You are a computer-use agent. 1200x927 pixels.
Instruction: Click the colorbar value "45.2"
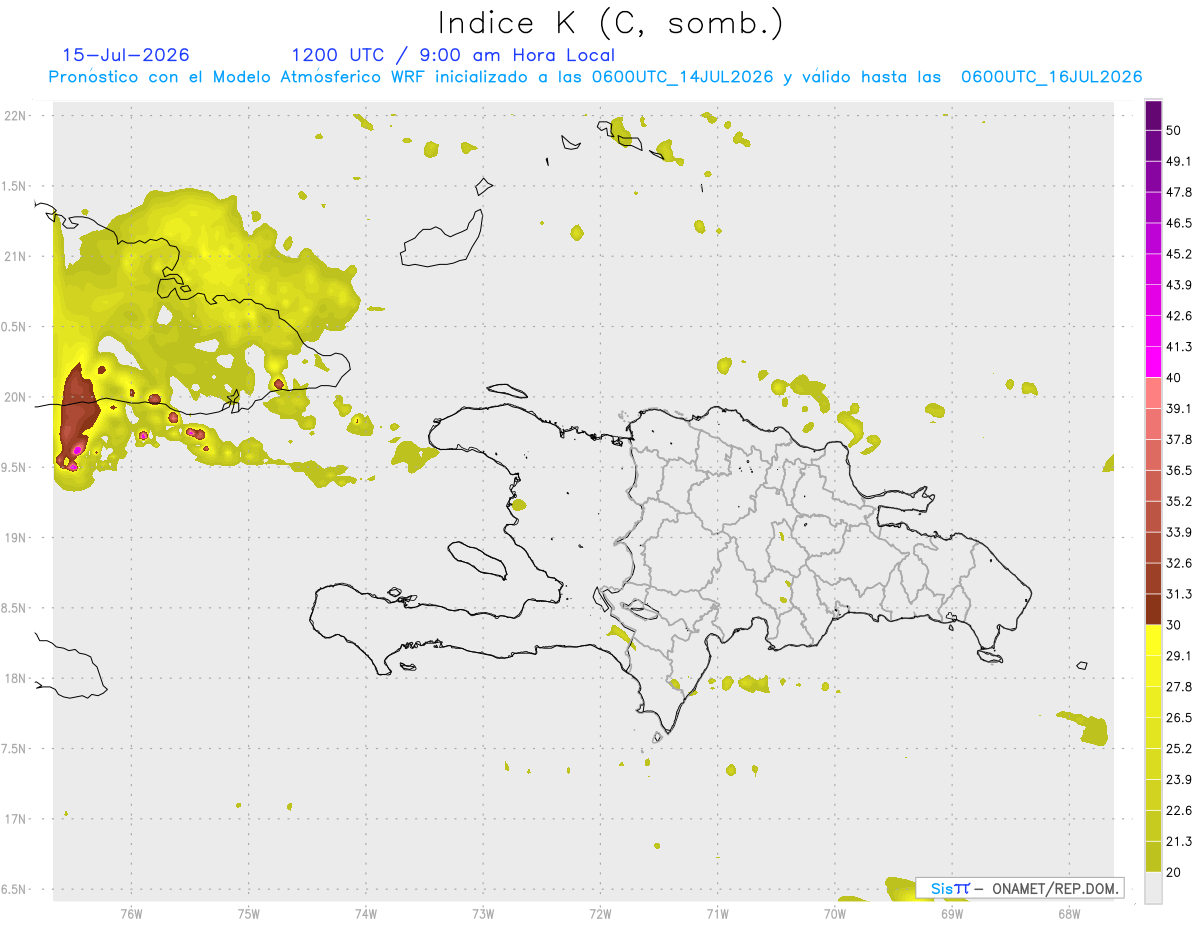1178,254
